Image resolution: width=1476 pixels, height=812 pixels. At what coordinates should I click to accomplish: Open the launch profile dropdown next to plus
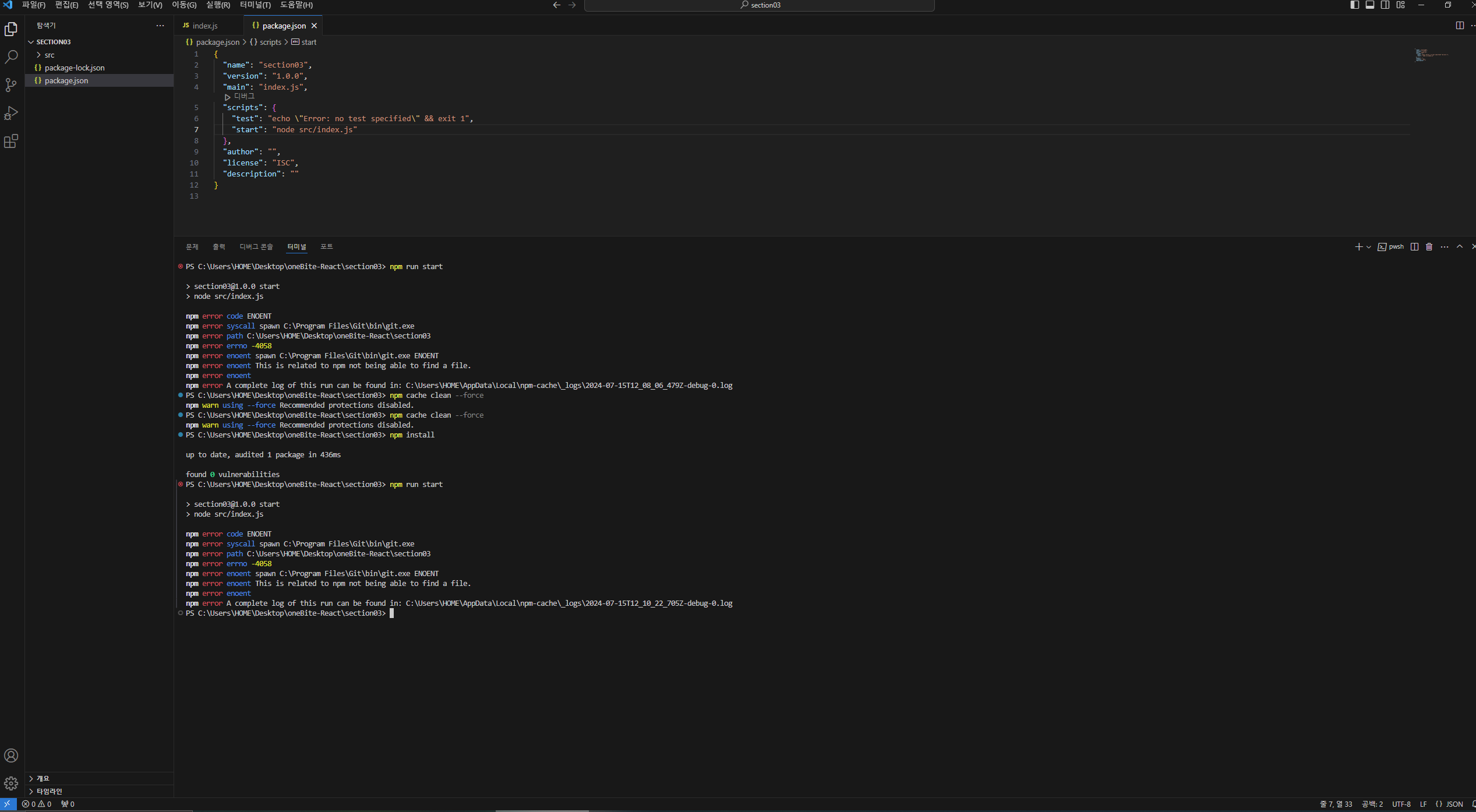(1369, 247)
